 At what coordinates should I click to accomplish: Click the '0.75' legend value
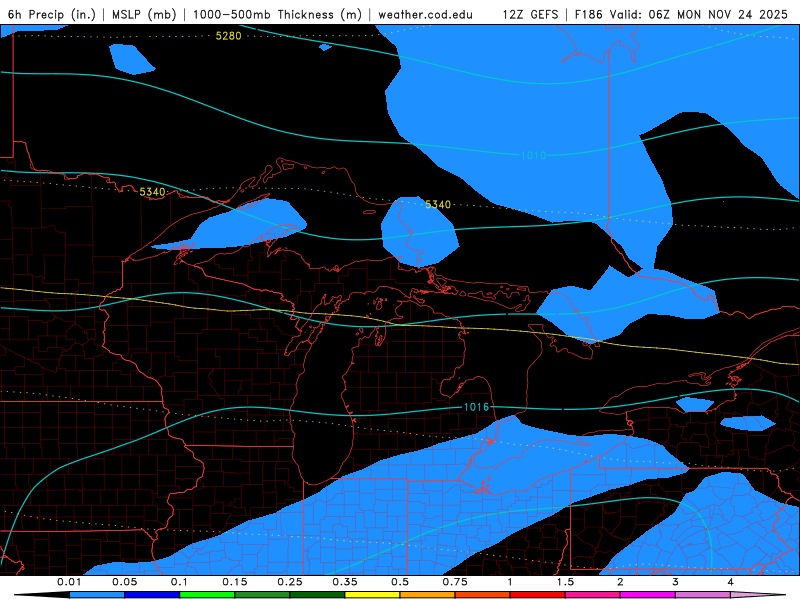pos(455,582)
